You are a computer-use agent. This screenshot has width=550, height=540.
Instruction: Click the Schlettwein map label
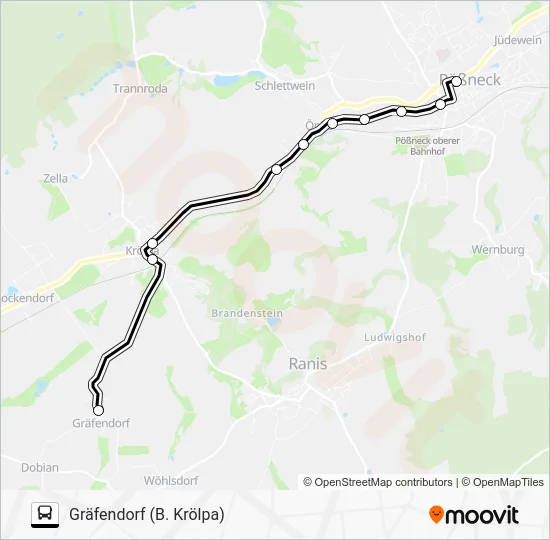[284, 86]
